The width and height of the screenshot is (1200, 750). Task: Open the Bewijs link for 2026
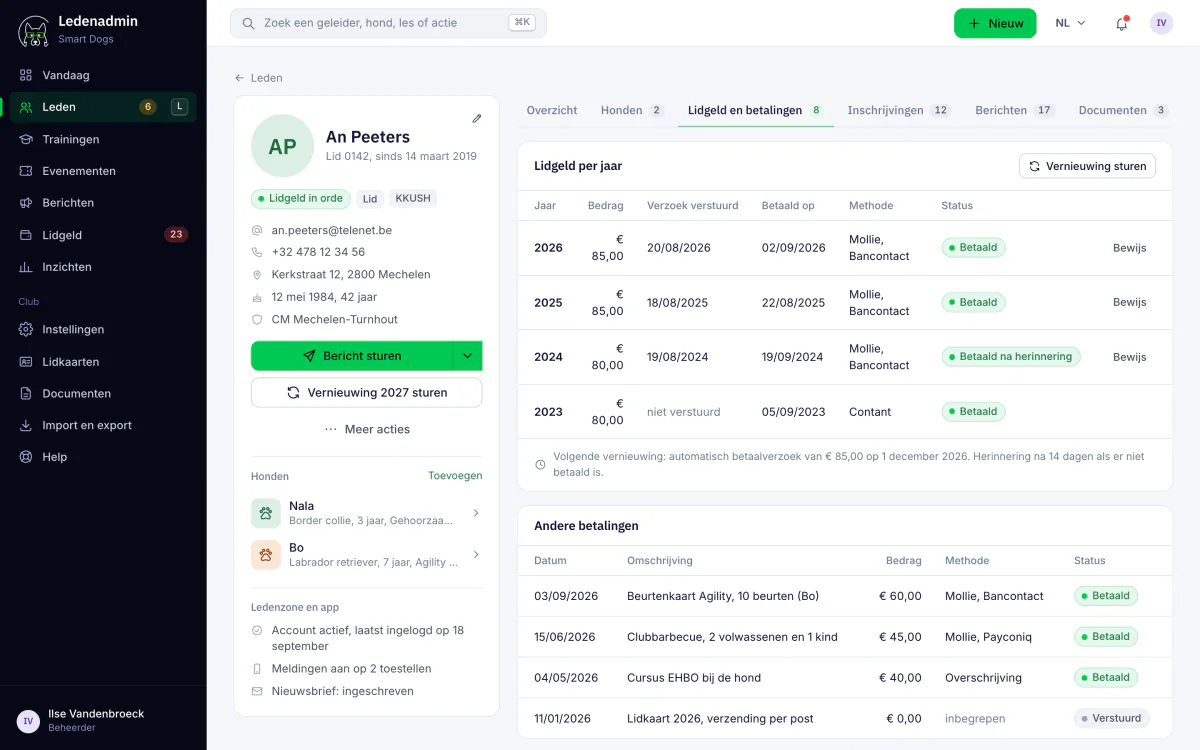point(1129,248)
